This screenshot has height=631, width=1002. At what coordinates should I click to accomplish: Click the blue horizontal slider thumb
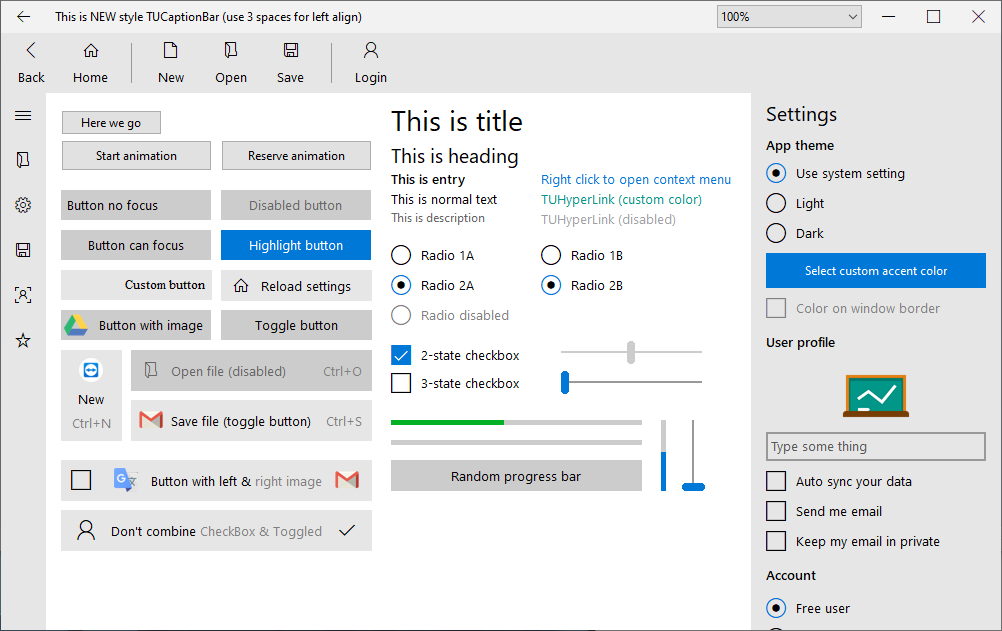[x=565, y=382]
